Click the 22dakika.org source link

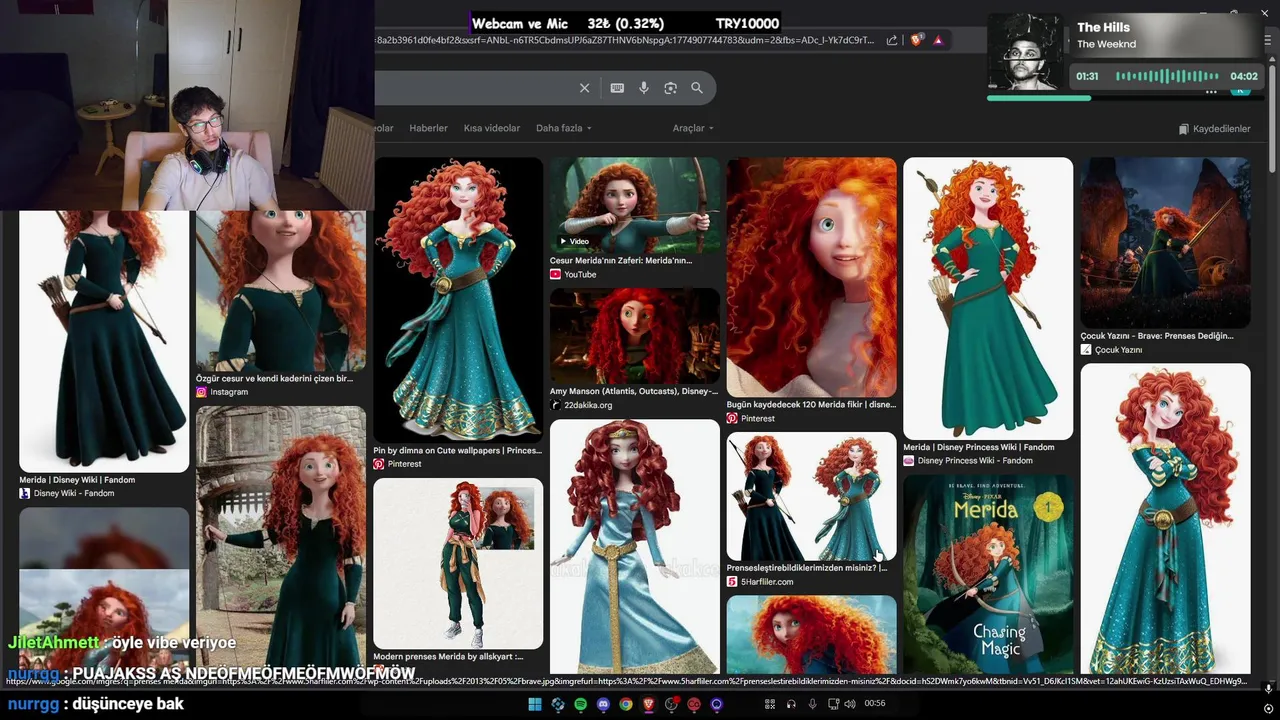588,405
